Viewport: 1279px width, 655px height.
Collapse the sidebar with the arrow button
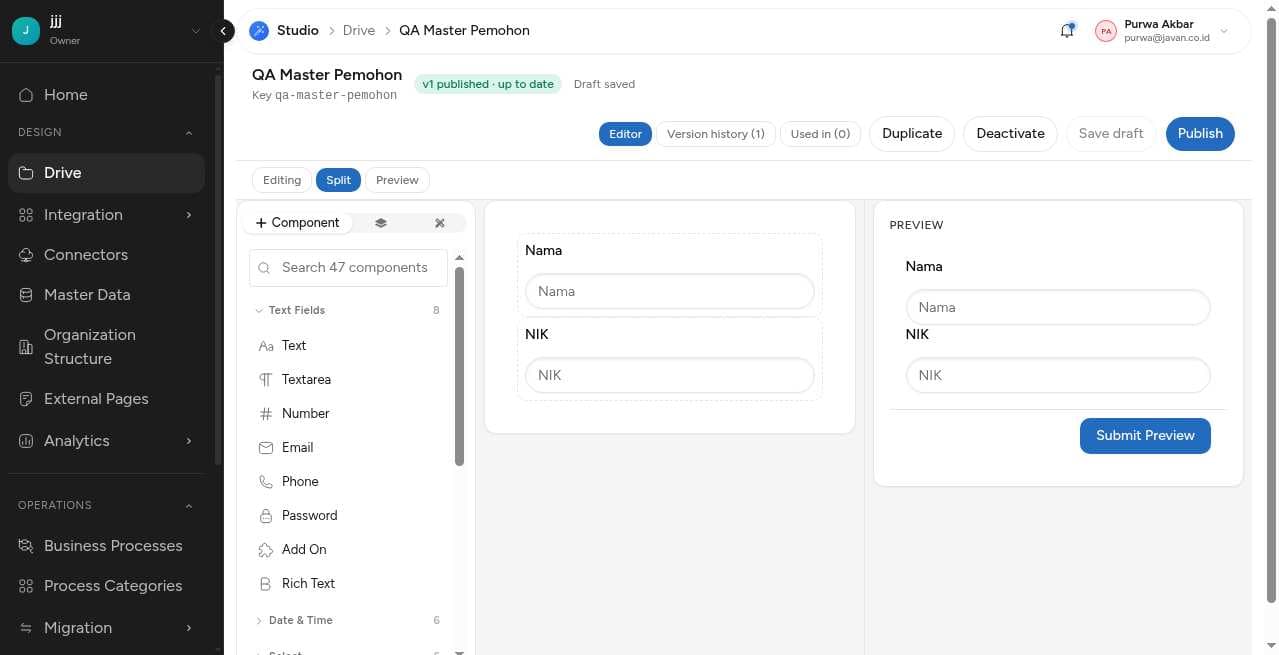224,31
